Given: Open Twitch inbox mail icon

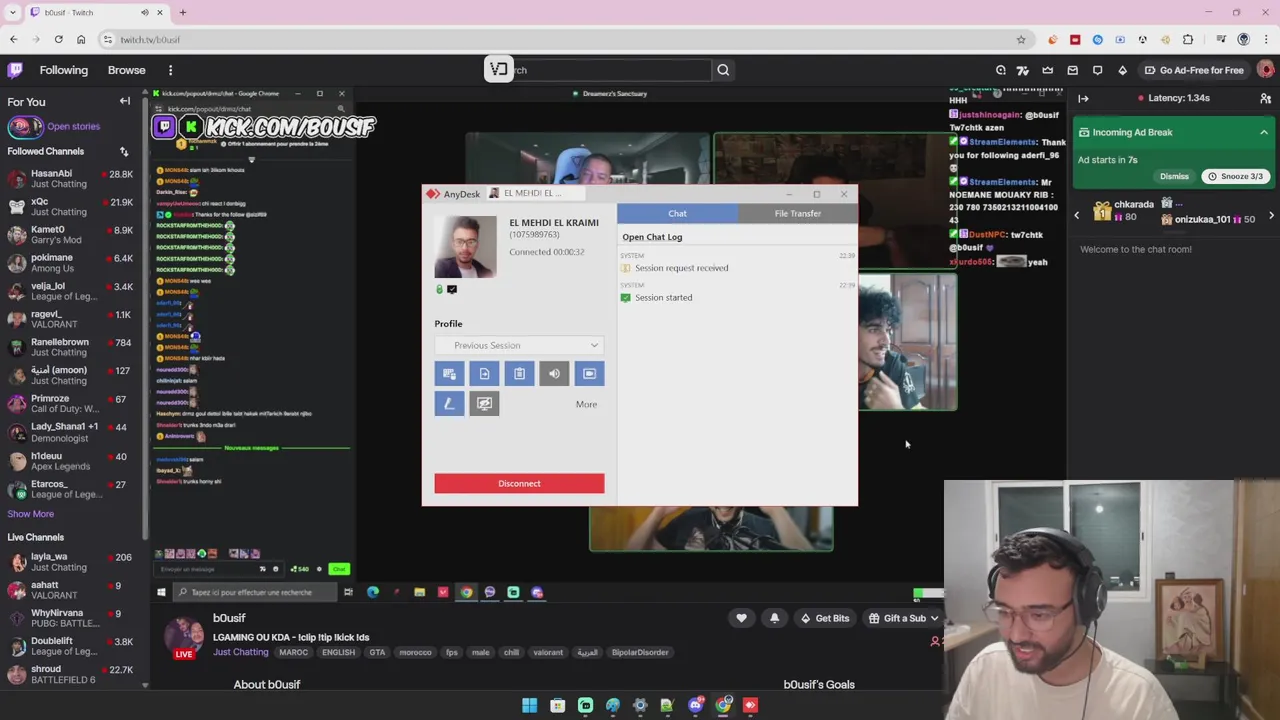Looking at the screenshot, I should point(1072,70).
